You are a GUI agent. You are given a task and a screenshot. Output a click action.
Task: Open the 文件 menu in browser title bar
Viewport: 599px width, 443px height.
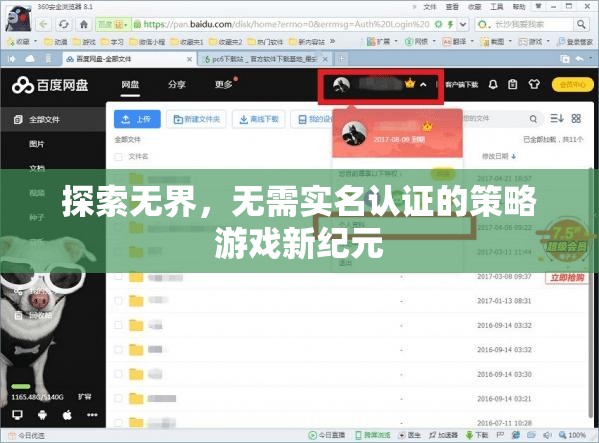[429, 7]
